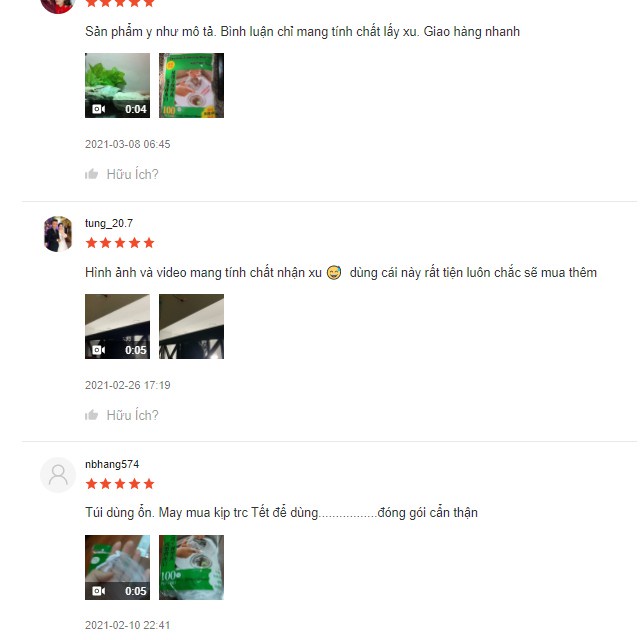Click thumbs-up icon under 2021-03-08 review
The width and height of the screenshot is (640, 640).
(x=91, y=174)
